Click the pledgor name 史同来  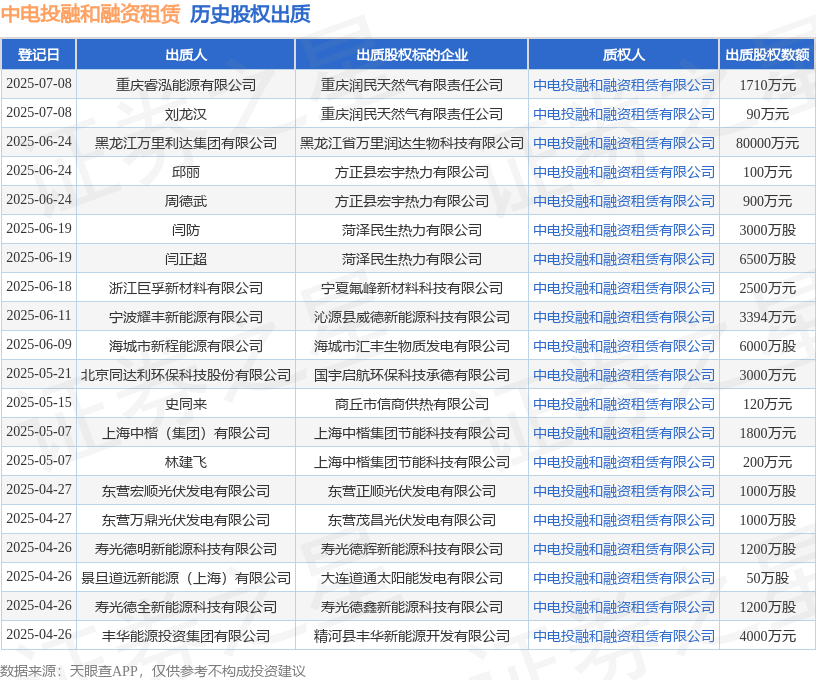tap(186, 404)
